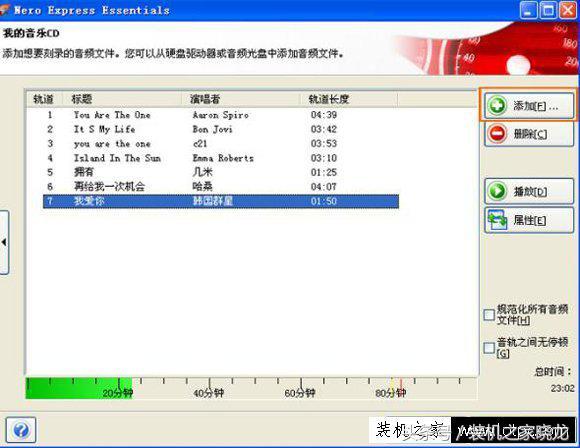Enable no pause between tracks checkbox
580x448 pixels.
489,348
